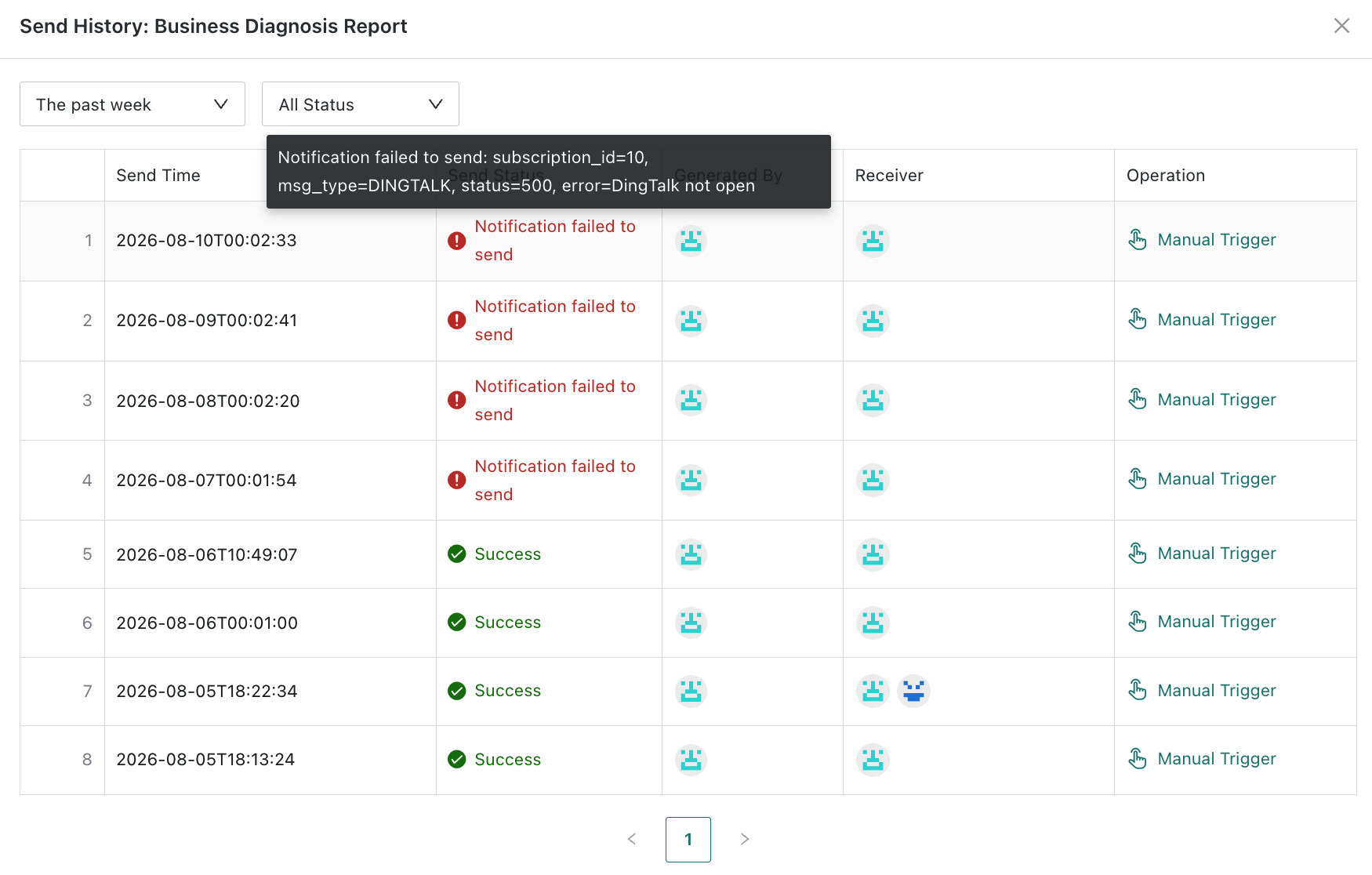
Task: Go to the previous page with left chevron
Action: 632,839
